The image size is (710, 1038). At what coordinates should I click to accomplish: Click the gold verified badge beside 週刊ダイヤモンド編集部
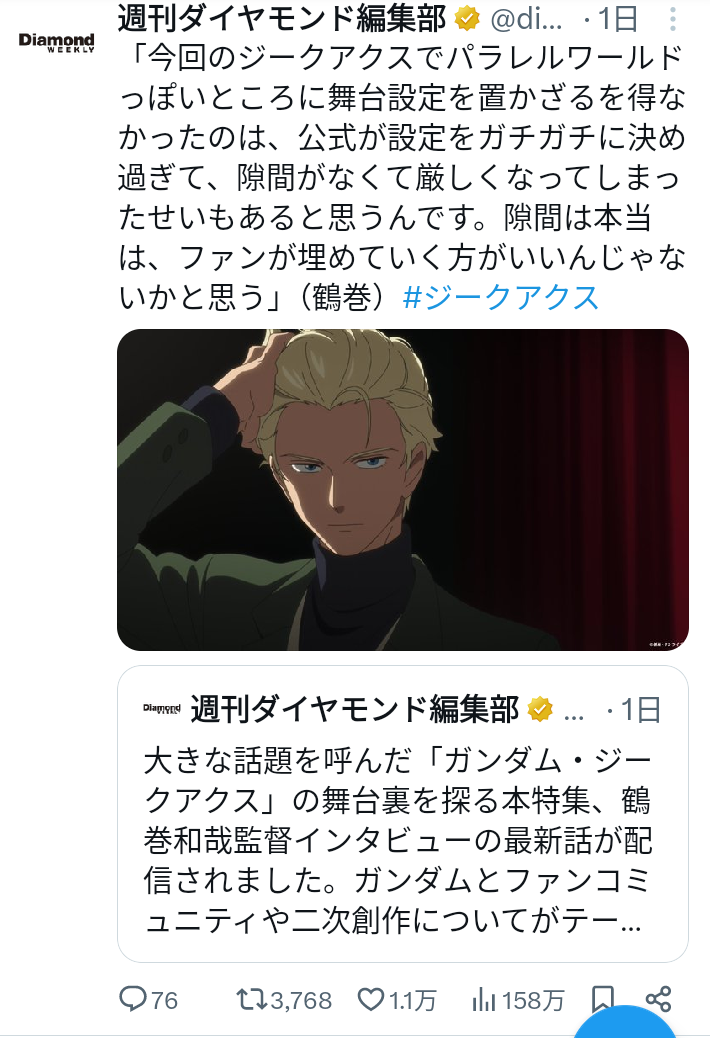[x=467, y=19]
